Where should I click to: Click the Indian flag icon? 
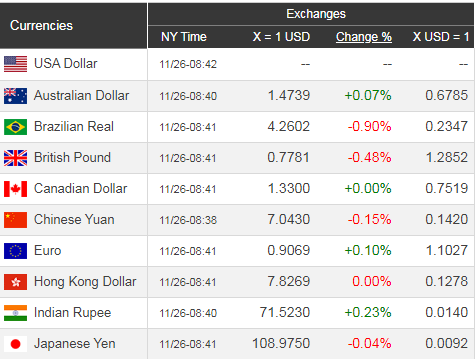click(15, 313)
